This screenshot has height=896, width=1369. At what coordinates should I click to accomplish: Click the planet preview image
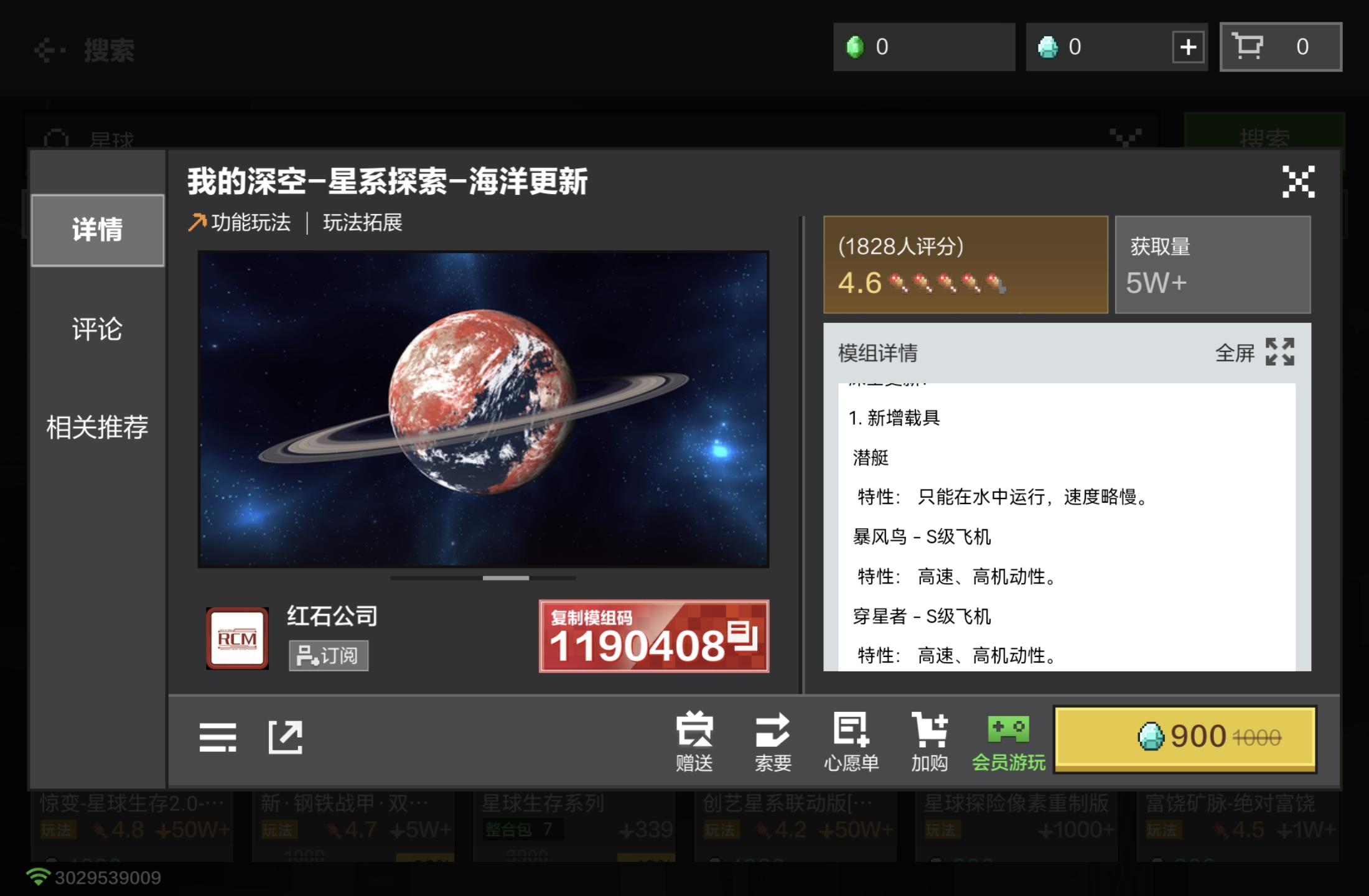coord(483,409)
